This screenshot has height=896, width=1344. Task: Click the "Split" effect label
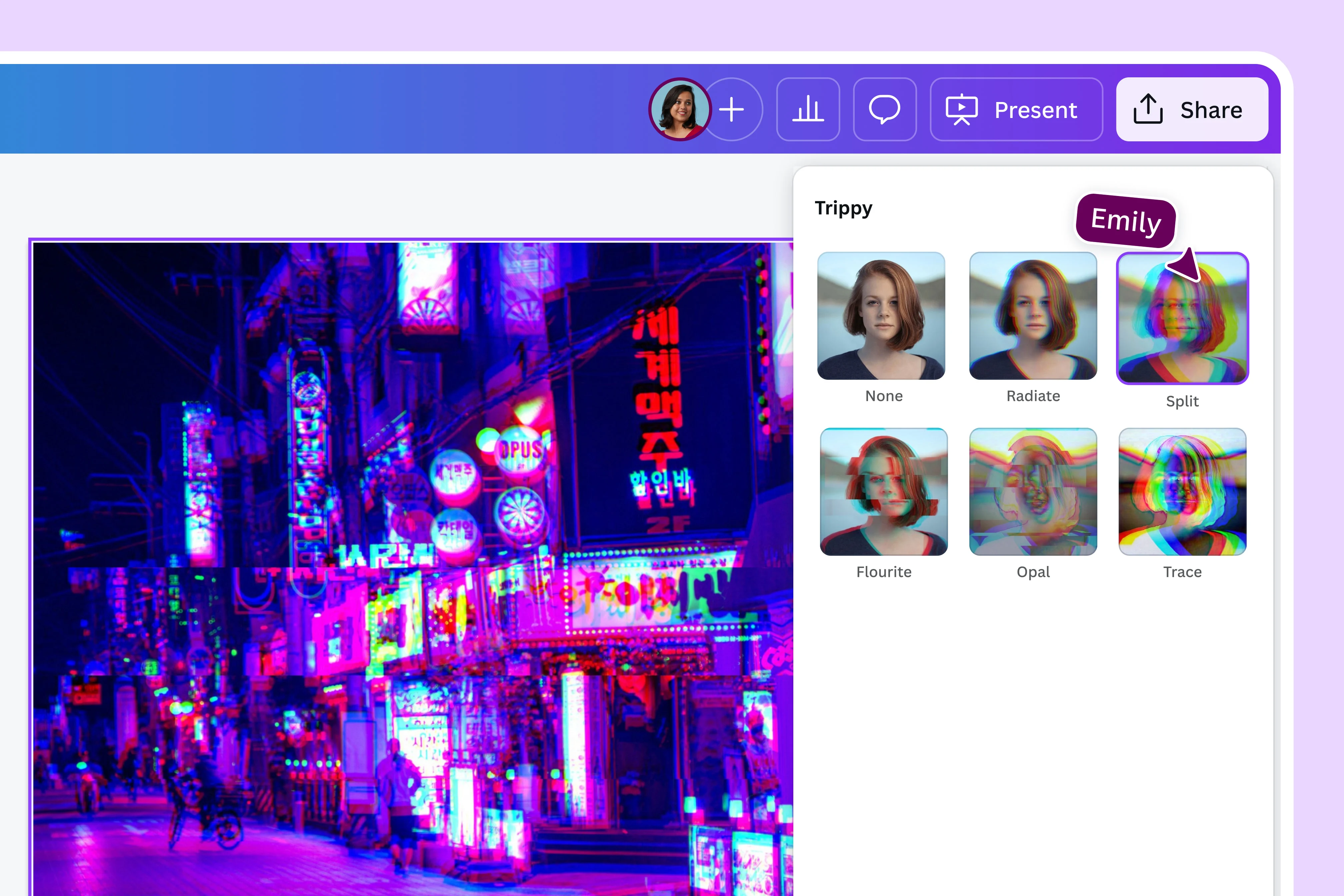1183,401
